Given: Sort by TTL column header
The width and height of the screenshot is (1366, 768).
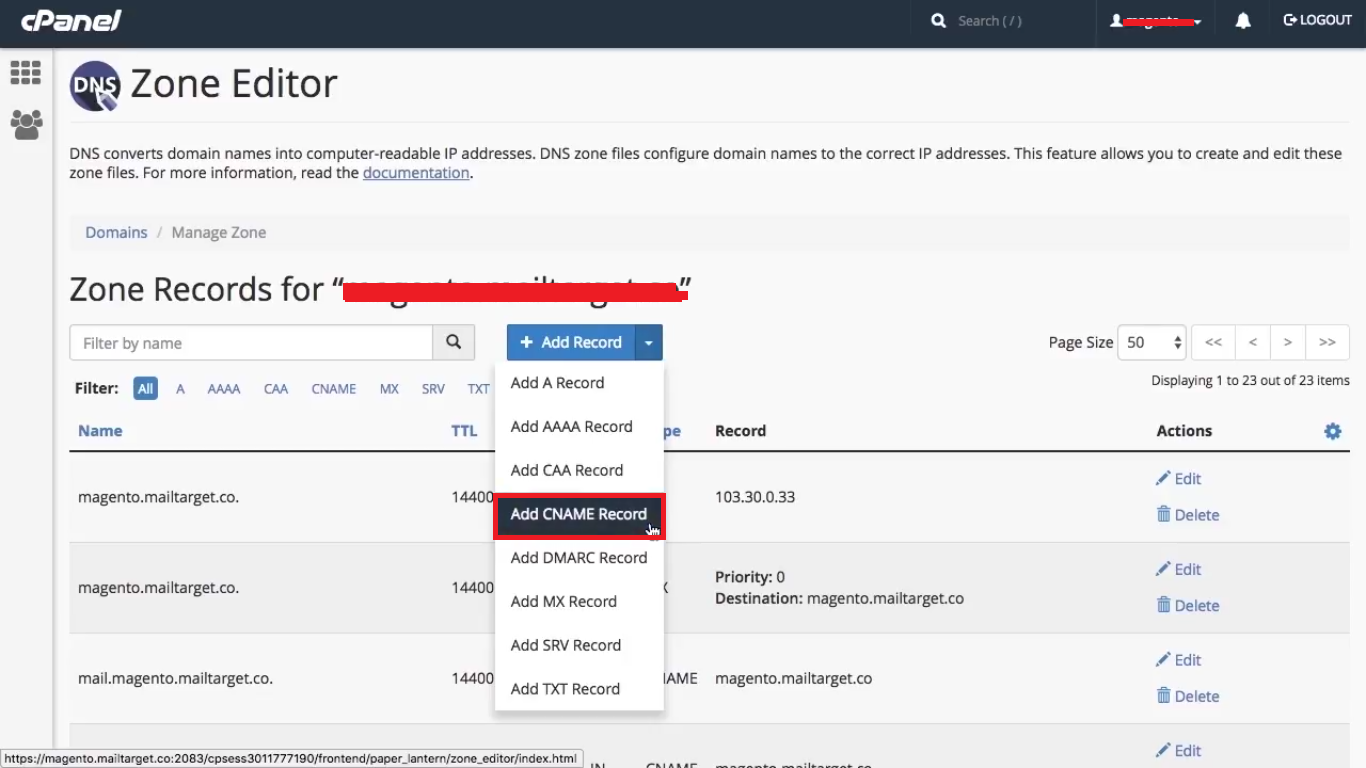Looking at the screenshot, I should [x=464, y=431].
